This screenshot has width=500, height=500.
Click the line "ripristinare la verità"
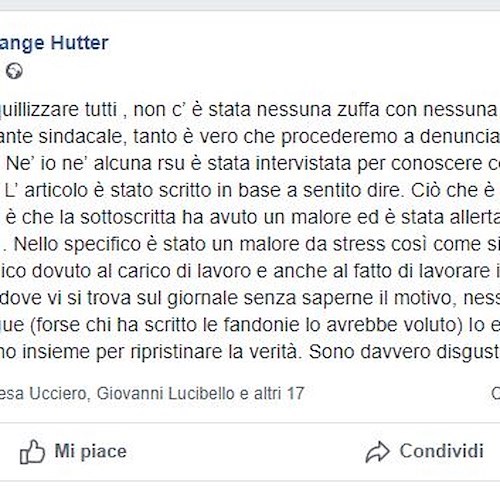coord(250,352)
